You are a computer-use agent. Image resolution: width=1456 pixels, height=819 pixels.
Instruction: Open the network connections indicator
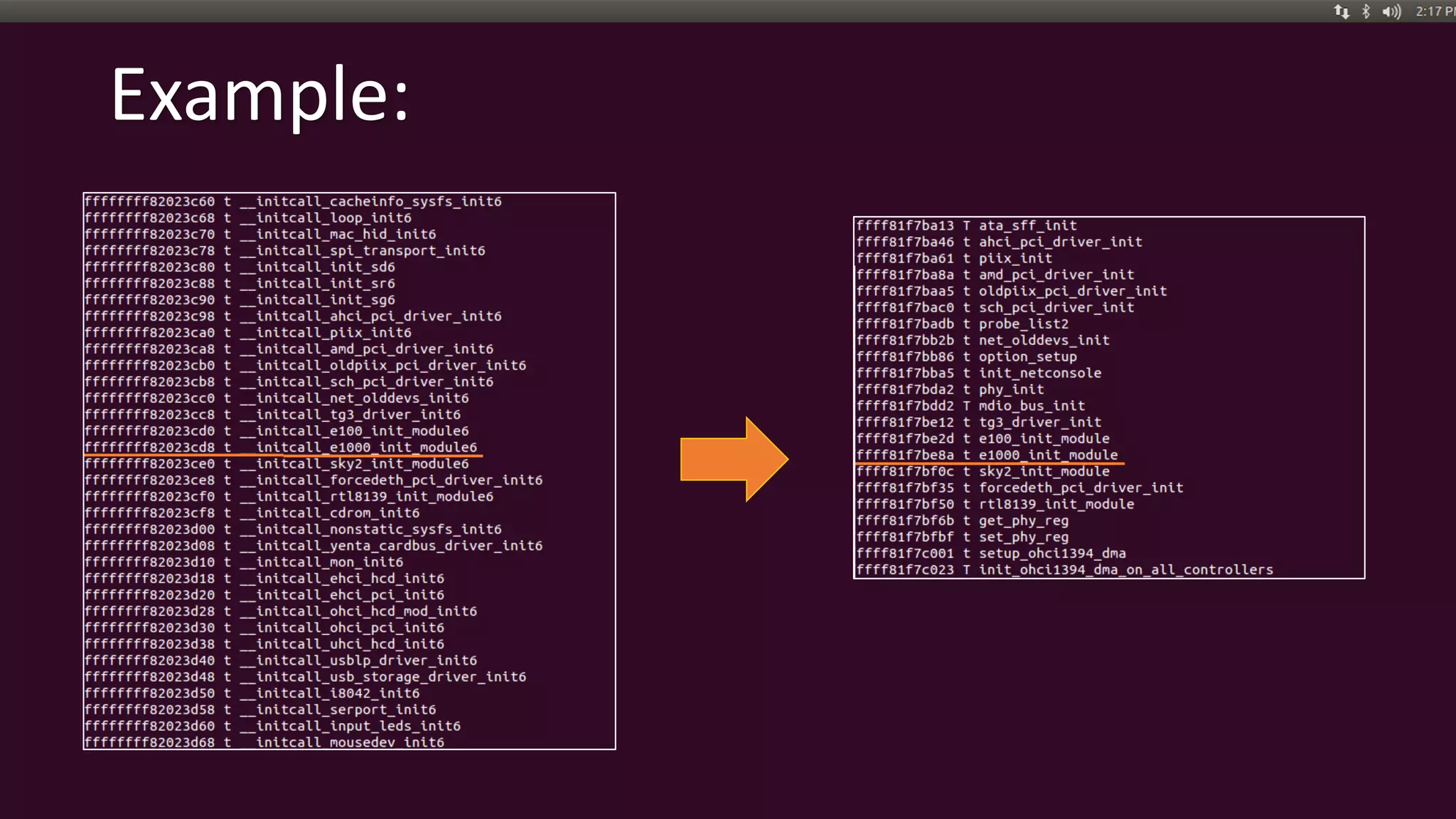(x=1341, y=11)
